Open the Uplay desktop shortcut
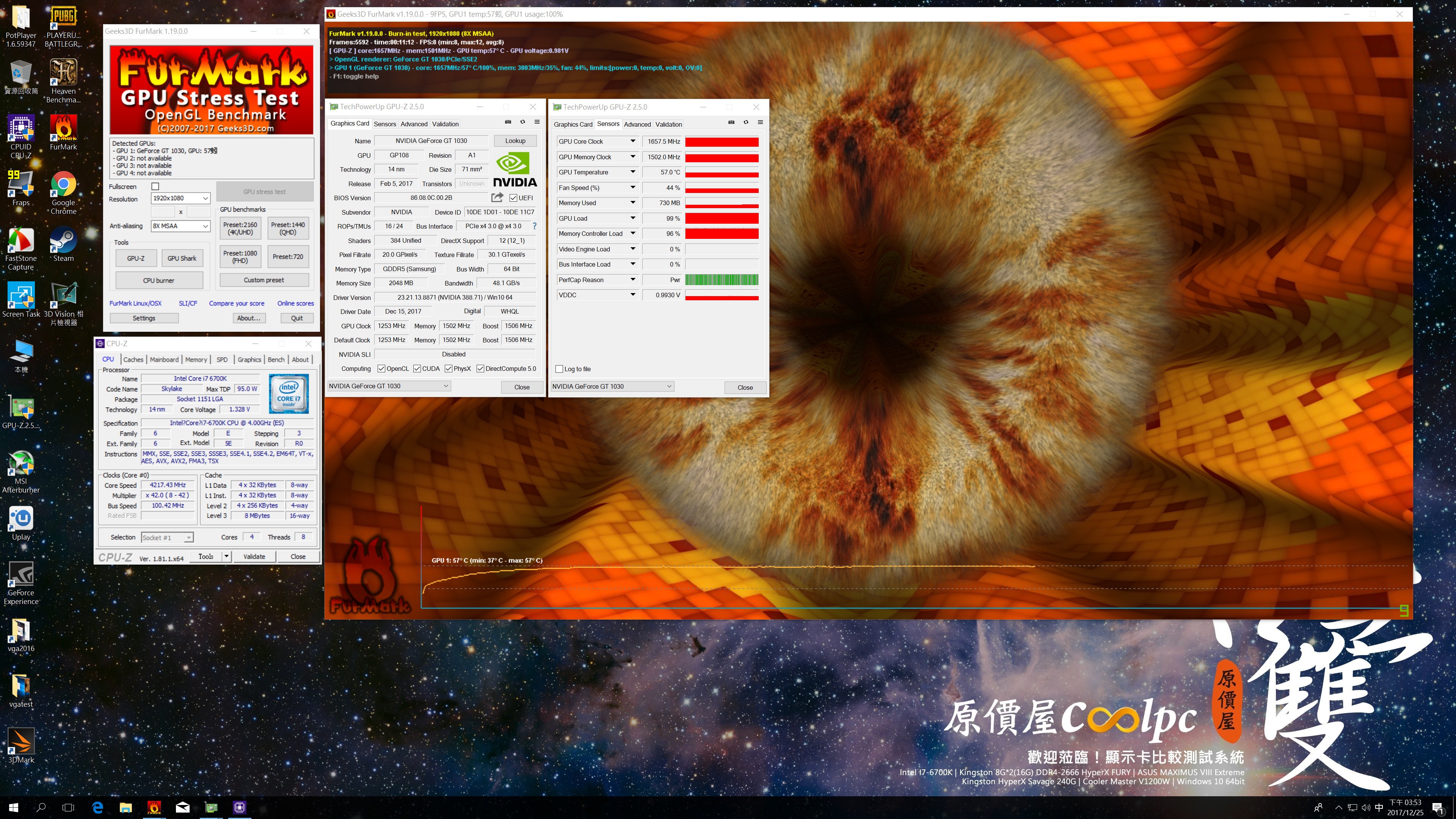1456x819 pixels. click(21, 523)
